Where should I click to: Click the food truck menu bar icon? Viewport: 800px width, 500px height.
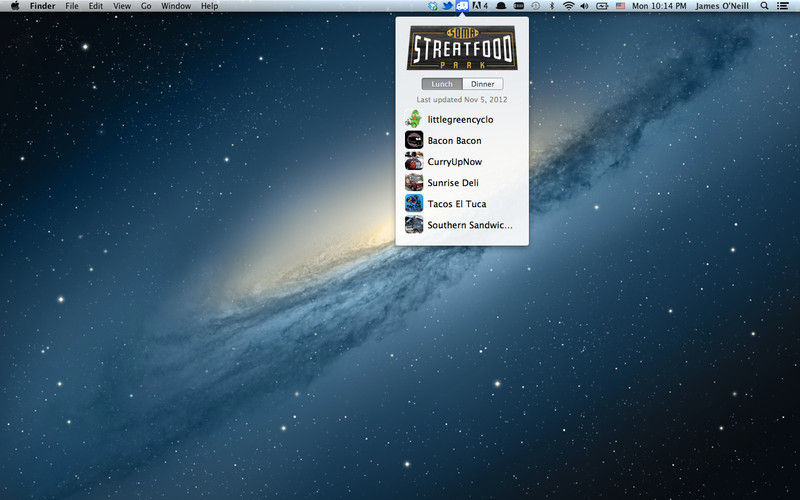click(x=462, y=6)
